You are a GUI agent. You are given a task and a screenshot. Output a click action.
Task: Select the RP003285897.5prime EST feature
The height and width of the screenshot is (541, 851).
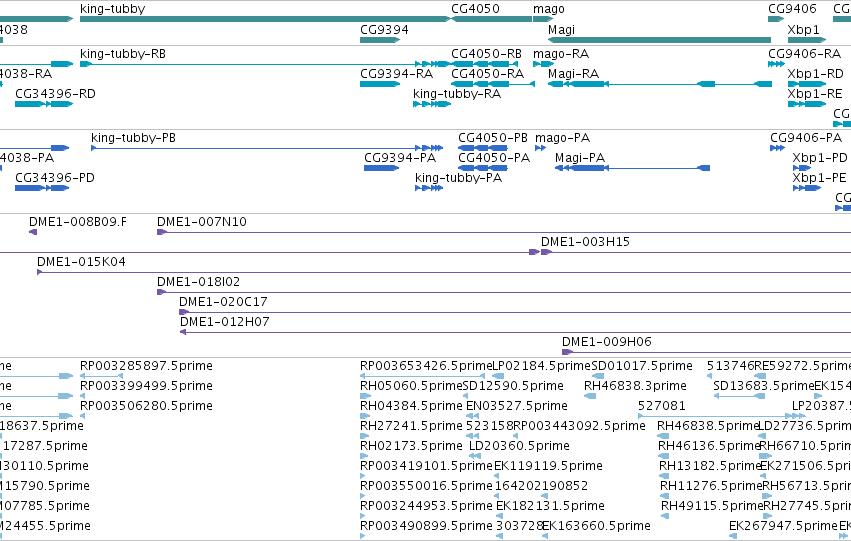tap(101, 376)
